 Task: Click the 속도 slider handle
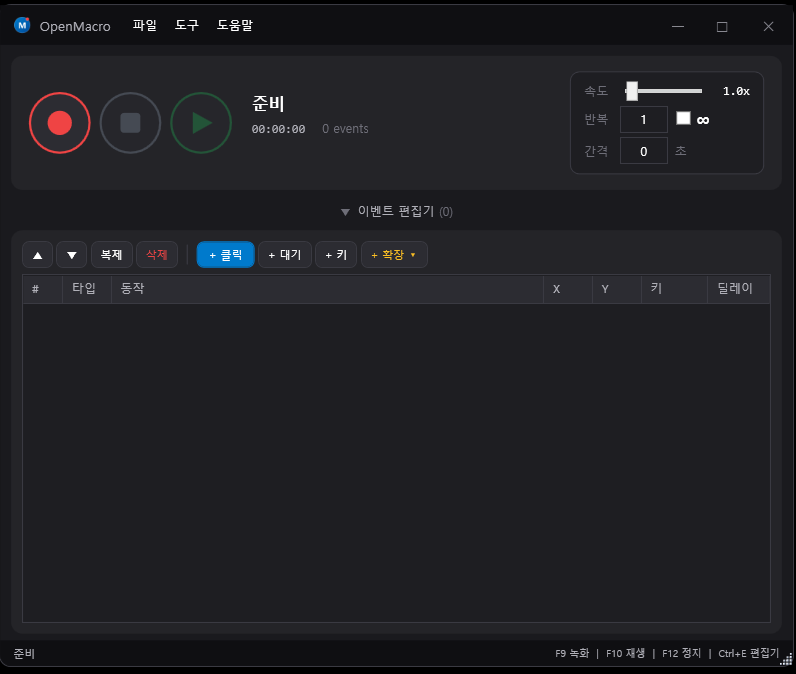[x=632, y=91]
